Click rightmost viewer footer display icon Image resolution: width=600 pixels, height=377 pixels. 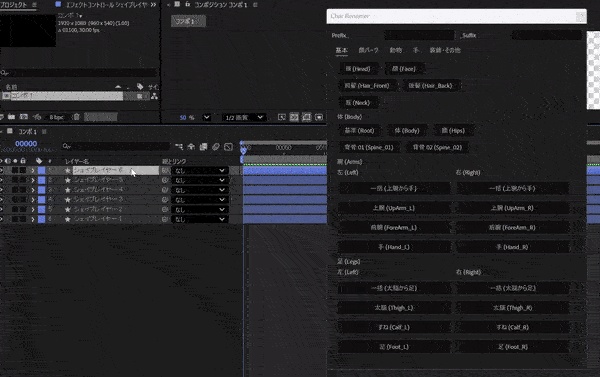[319, 117]
